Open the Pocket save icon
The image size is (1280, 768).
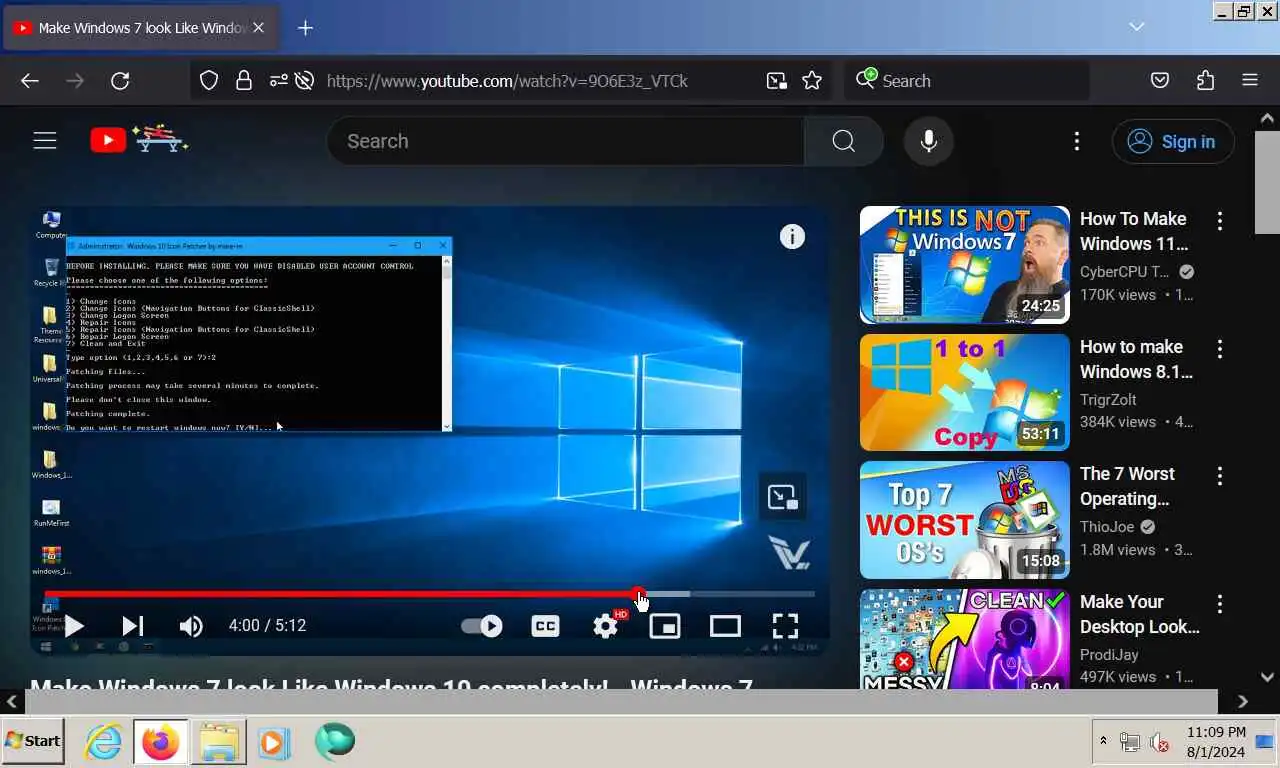[x=1160, y=81]
